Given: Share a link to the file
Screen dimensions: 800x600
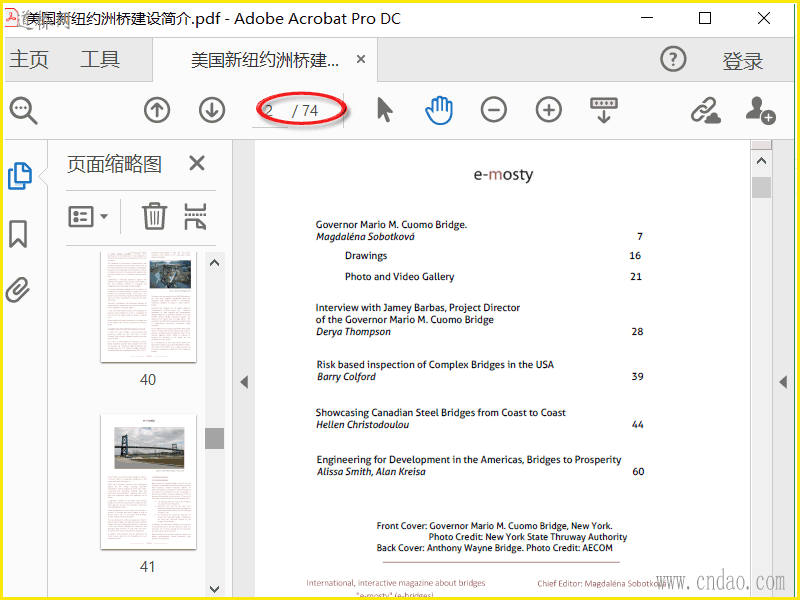Looking at the screenshot, I should [706, 110].
